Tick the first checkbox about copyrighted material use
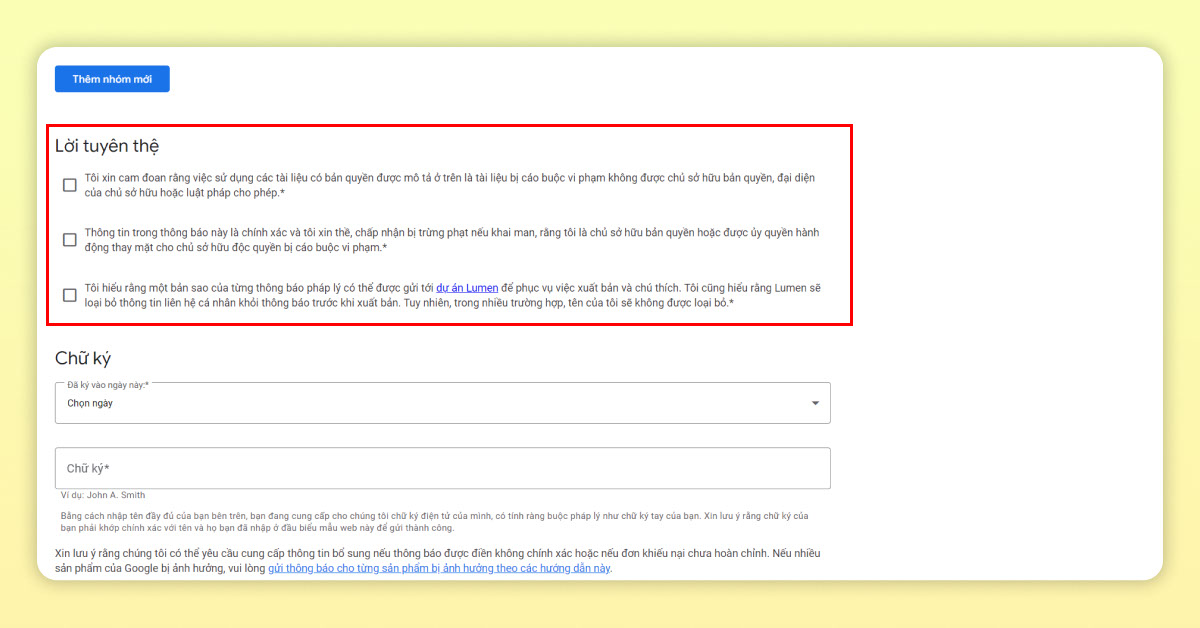Viewport: 1200px width, 628px height. click(70, 185)
